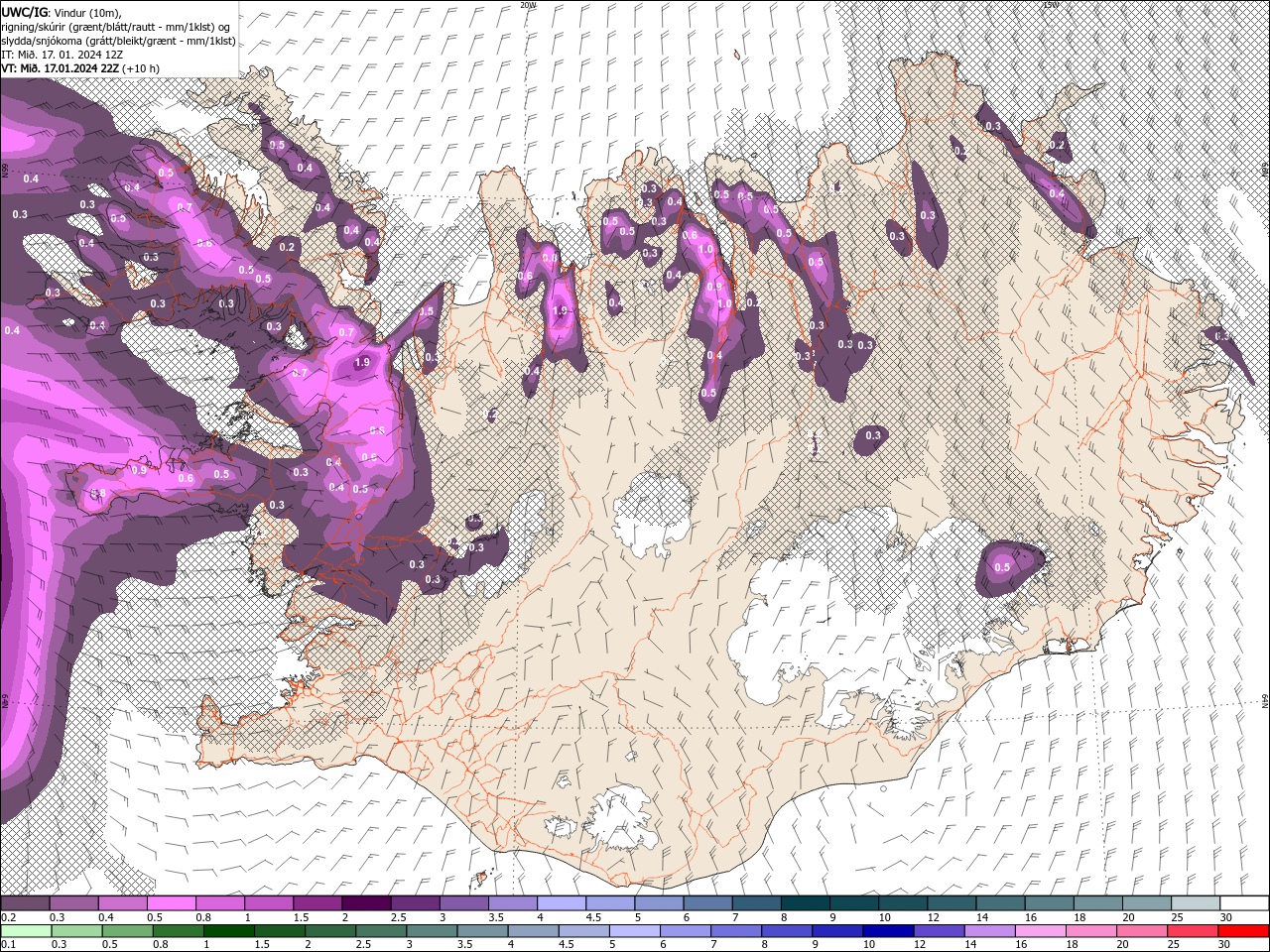Click the '18' label in snow legend row
The image size is (1270, 952).
[x=1079, y=917]
